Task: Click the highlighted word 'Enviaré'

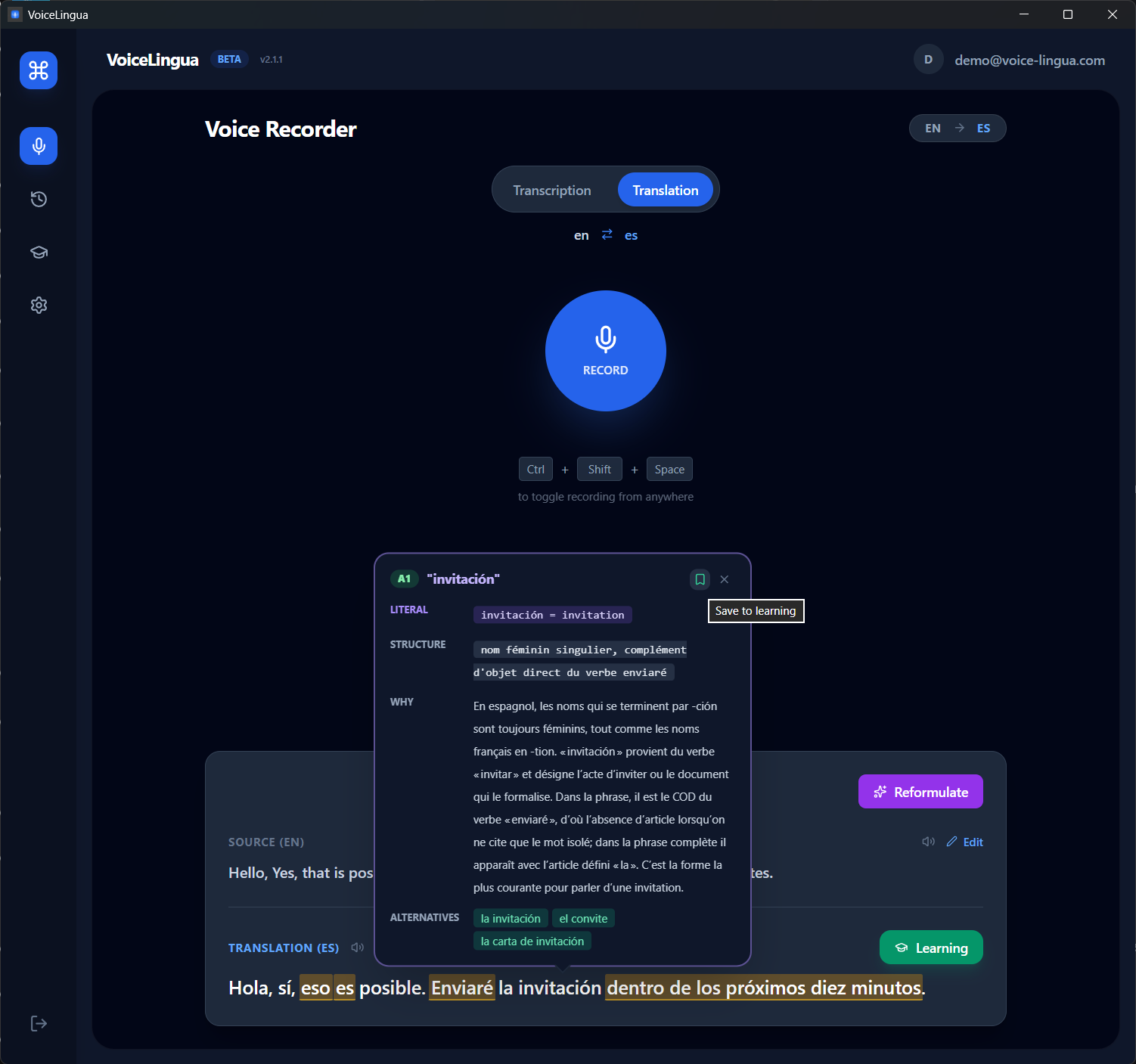Action: click(461, 988)
